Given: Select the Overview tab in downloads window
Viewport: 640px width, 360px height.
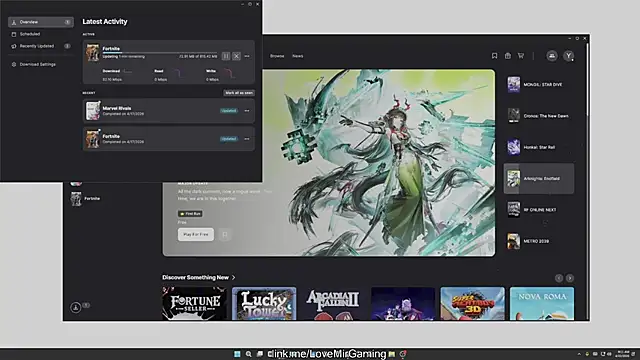Looking at the screenshot, I should (41, 22).
